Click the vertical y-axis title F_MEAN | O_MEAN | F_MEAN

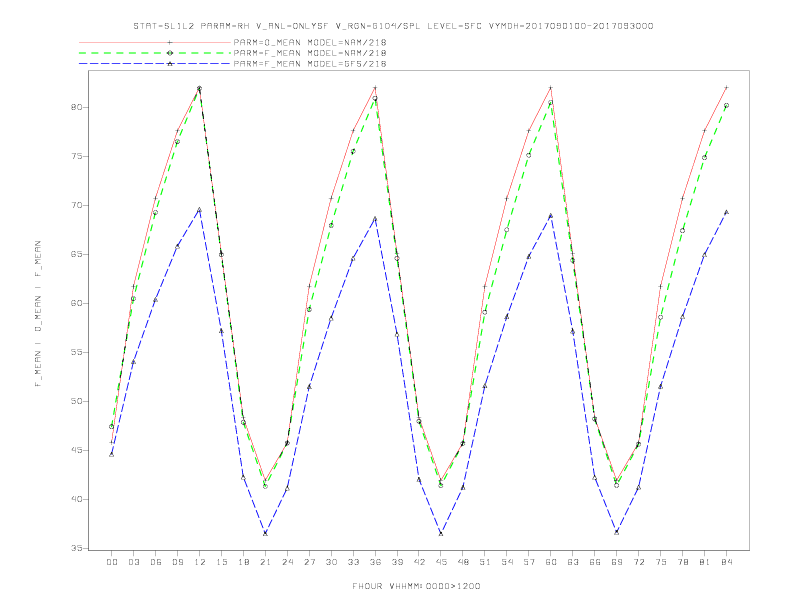(x=38, y=314)
